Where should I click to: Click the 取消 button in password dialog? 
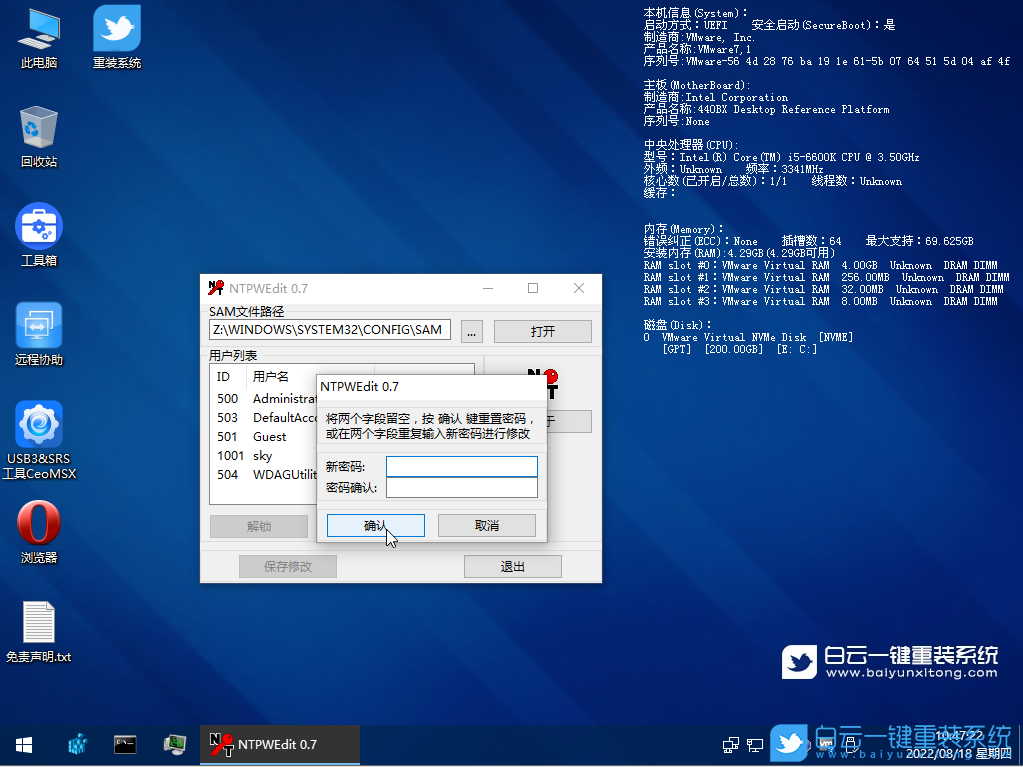pos(487,525)
